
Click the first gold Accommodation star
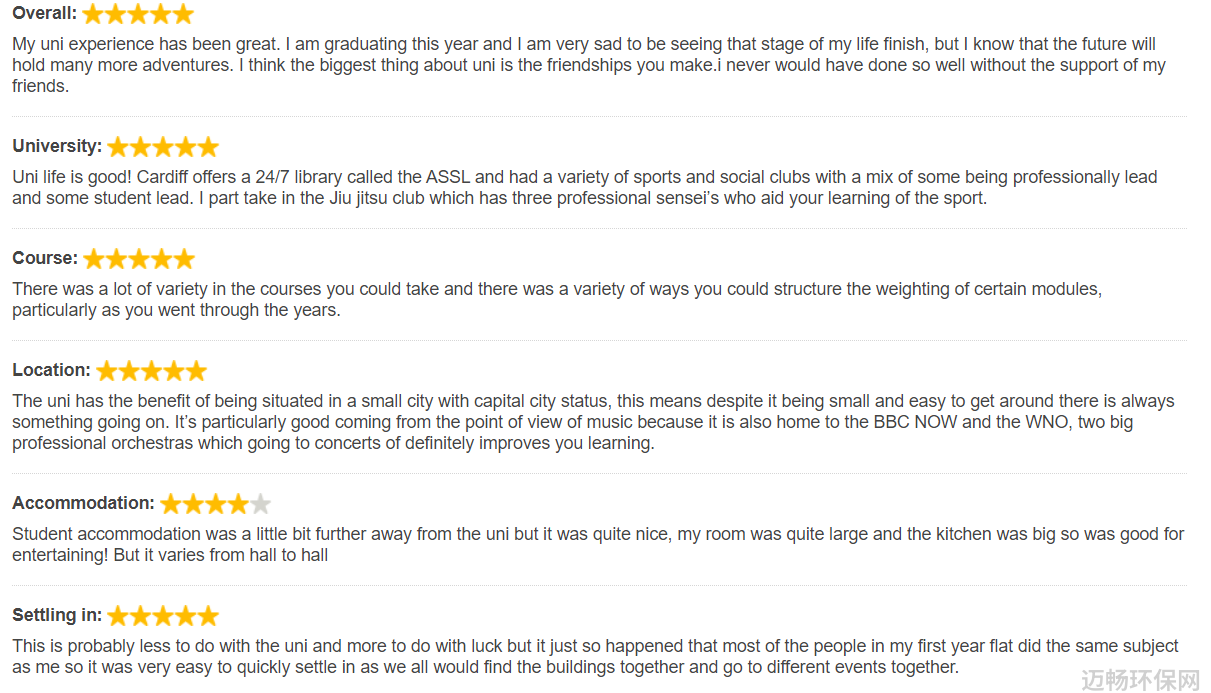coord(171,504)
